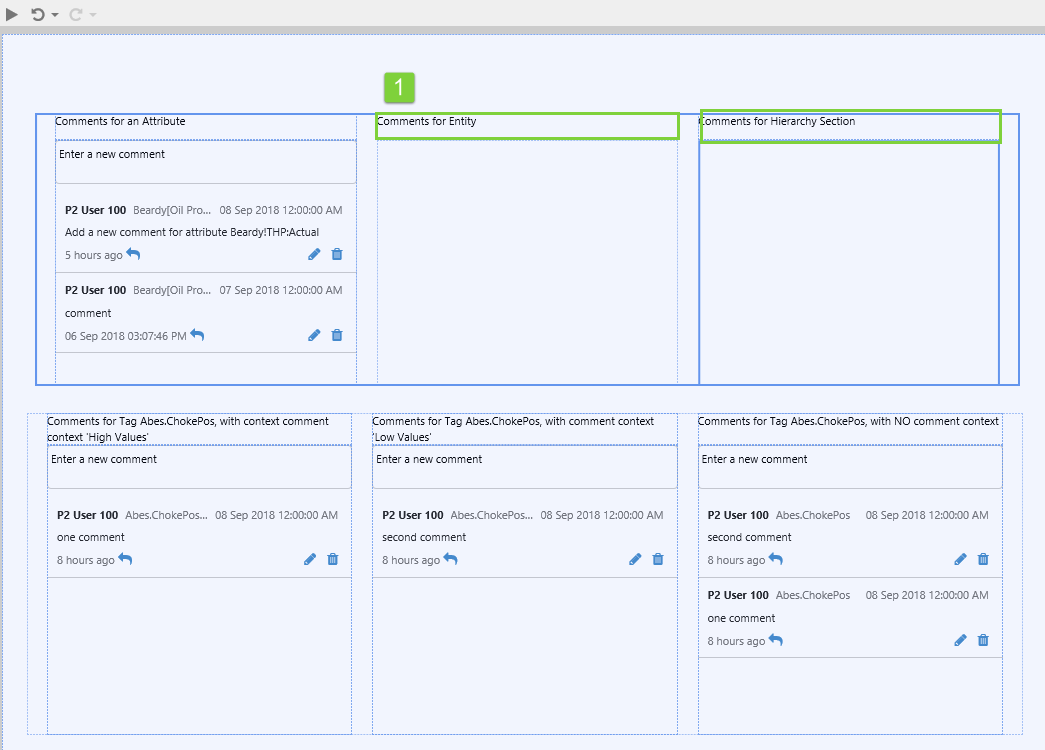1045x750 pixels.
Task: Click the Undo arrow icon
Action: point(38,14)
